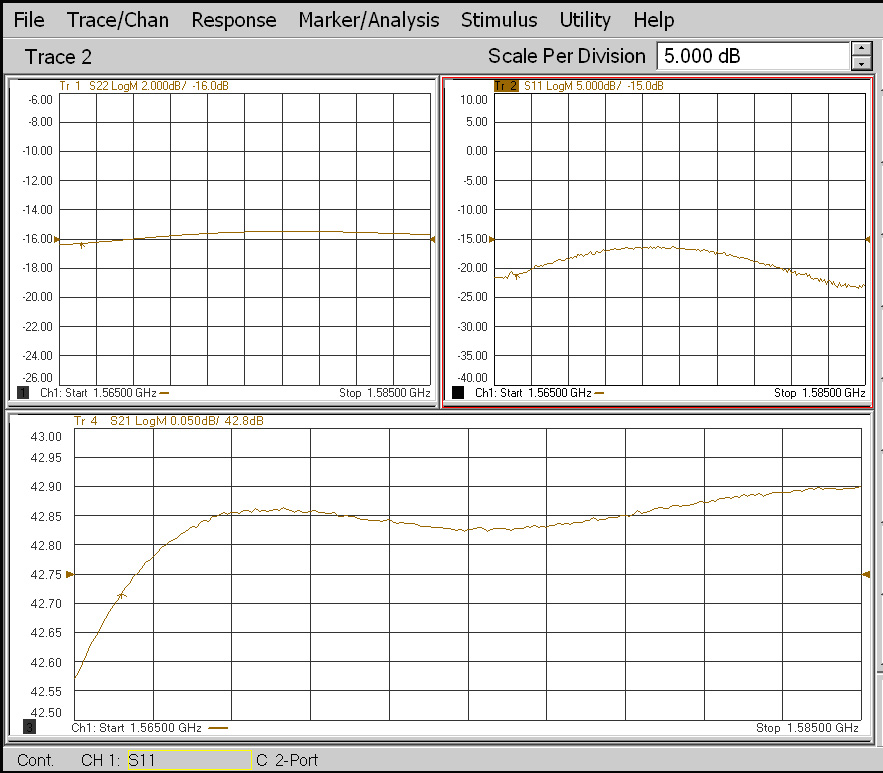
Task: Open the Response menu
Action: pyautogui.click(x=234, y=20)
